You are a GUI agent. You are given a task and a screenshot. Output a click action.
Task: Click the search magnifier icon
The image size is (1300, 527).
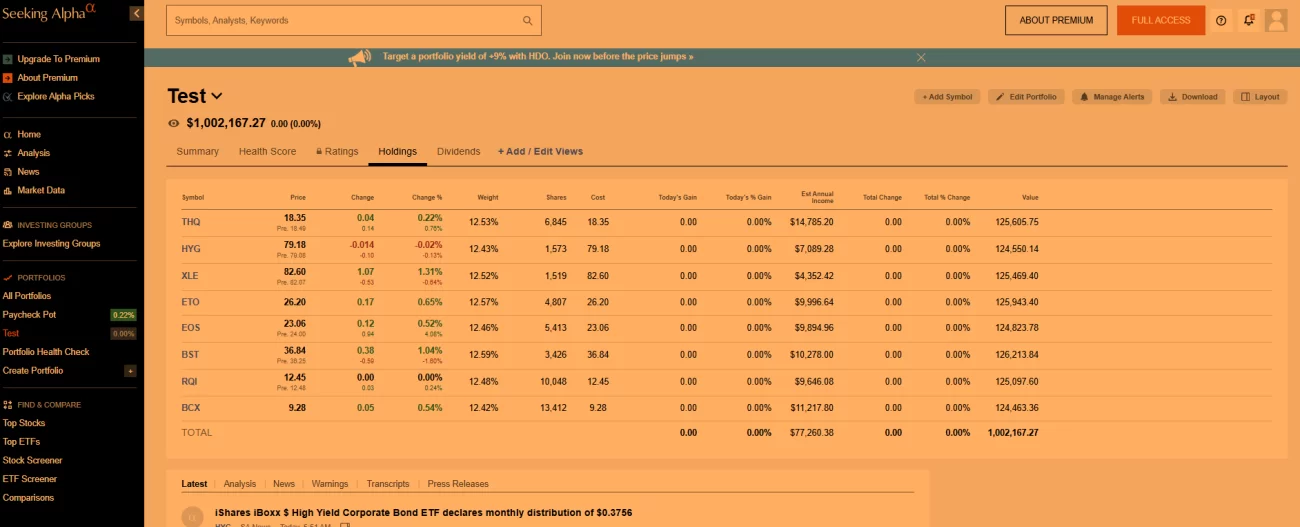click(x=528, y=20)
